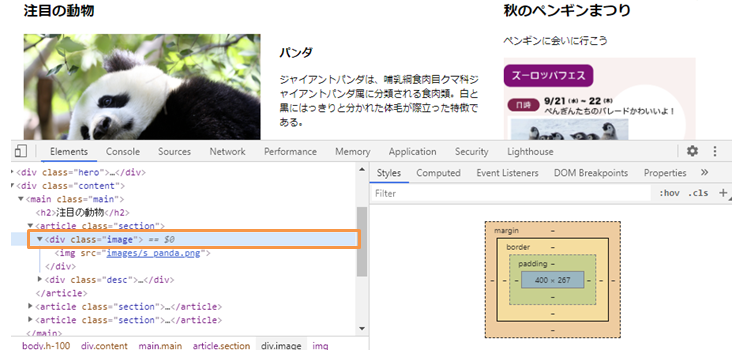Expand the div class="hero" node

click(13, 172)
